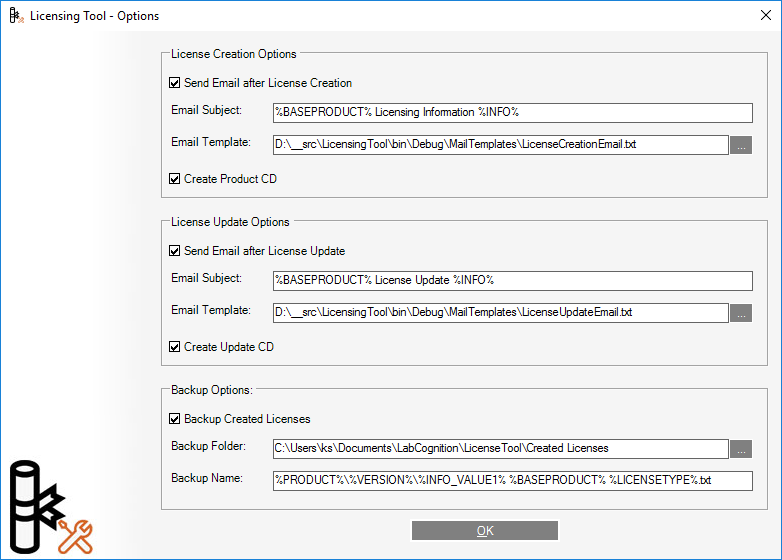Viewport: 782px width, 560px height.
Task: Browse for License Creation email template file
Action: pos(741,145)
